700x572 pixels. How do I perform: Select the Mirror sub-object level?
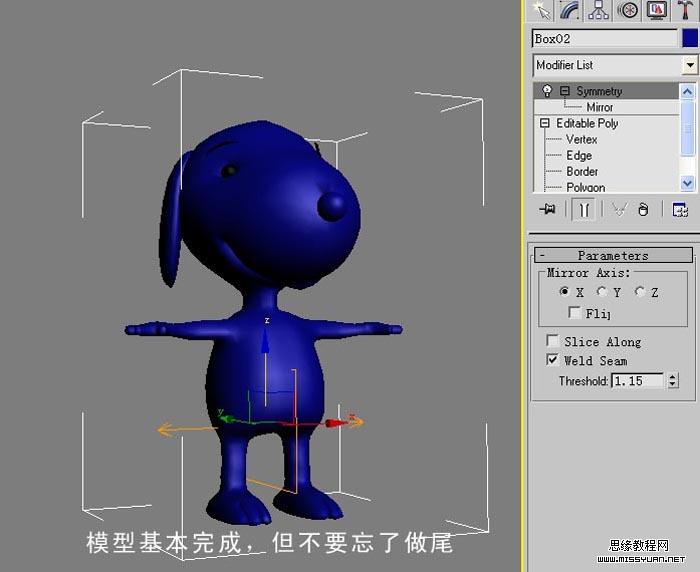pos(600,107)
